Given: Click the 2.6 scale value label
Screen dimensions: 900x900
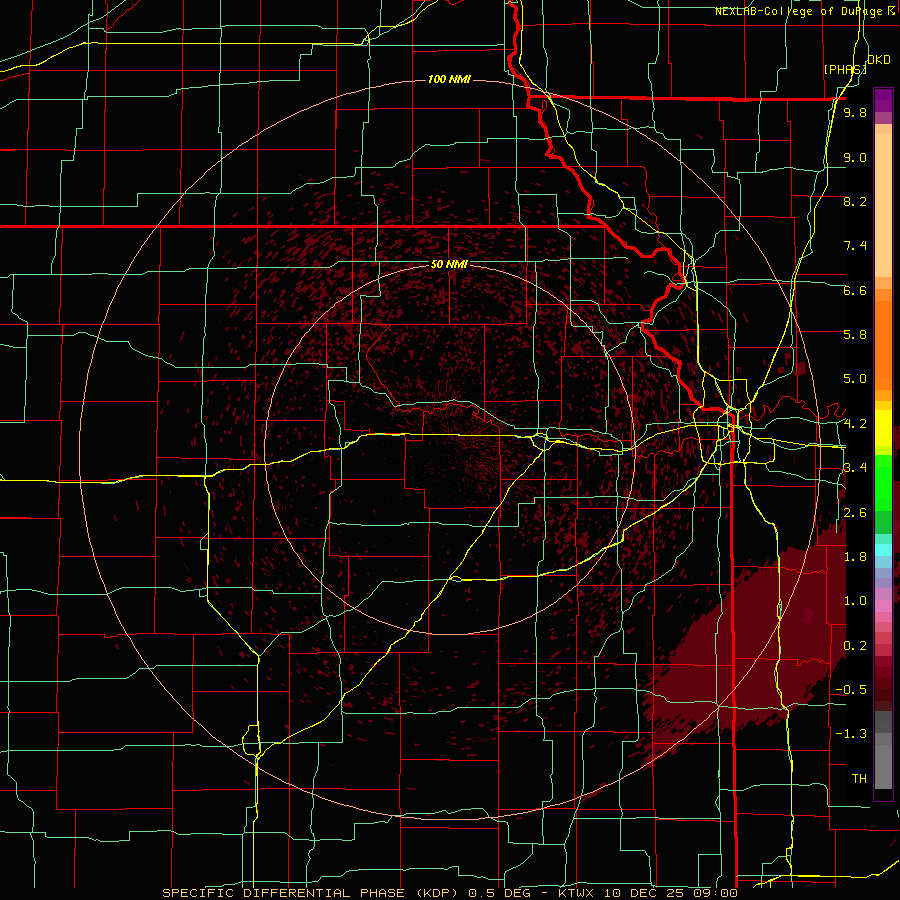Looking at the screenshot, I should point(855,512).
